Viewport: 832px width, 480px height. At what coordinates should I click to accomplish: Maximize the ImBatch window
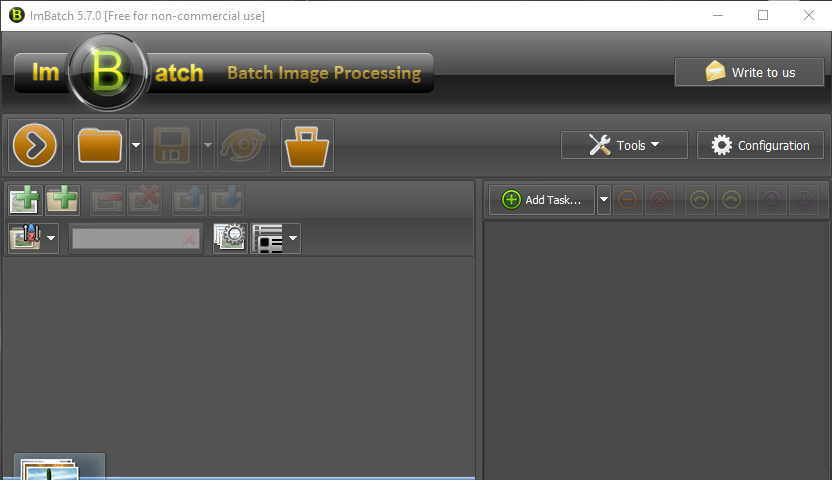pos(763,15)
